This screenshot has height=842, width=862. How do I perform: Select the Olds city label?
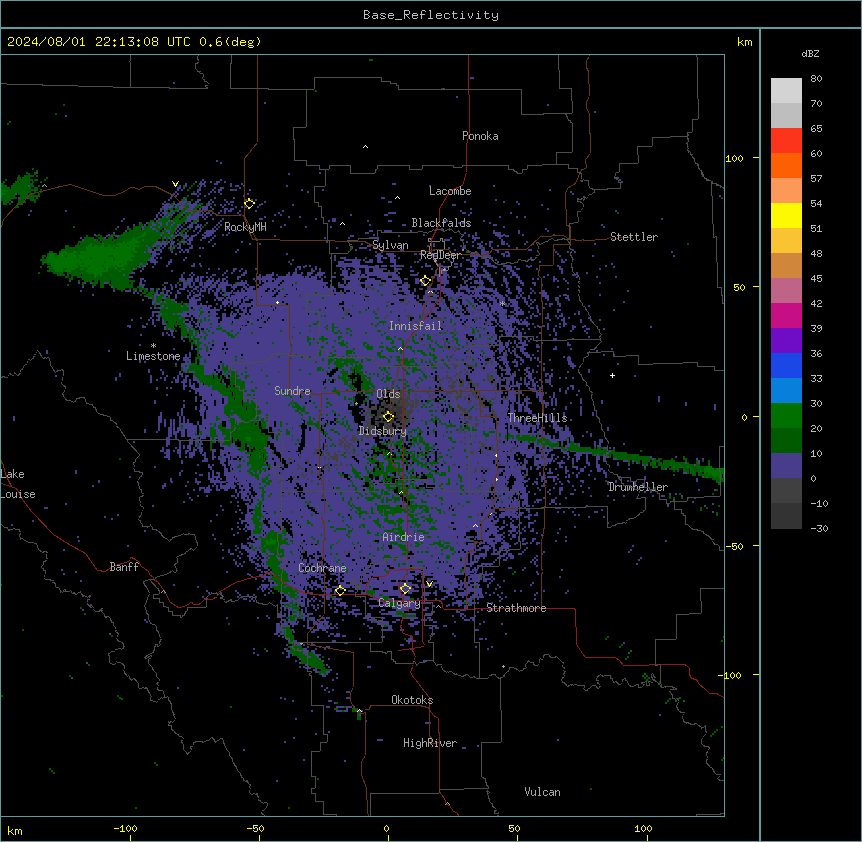coord(388,394)
